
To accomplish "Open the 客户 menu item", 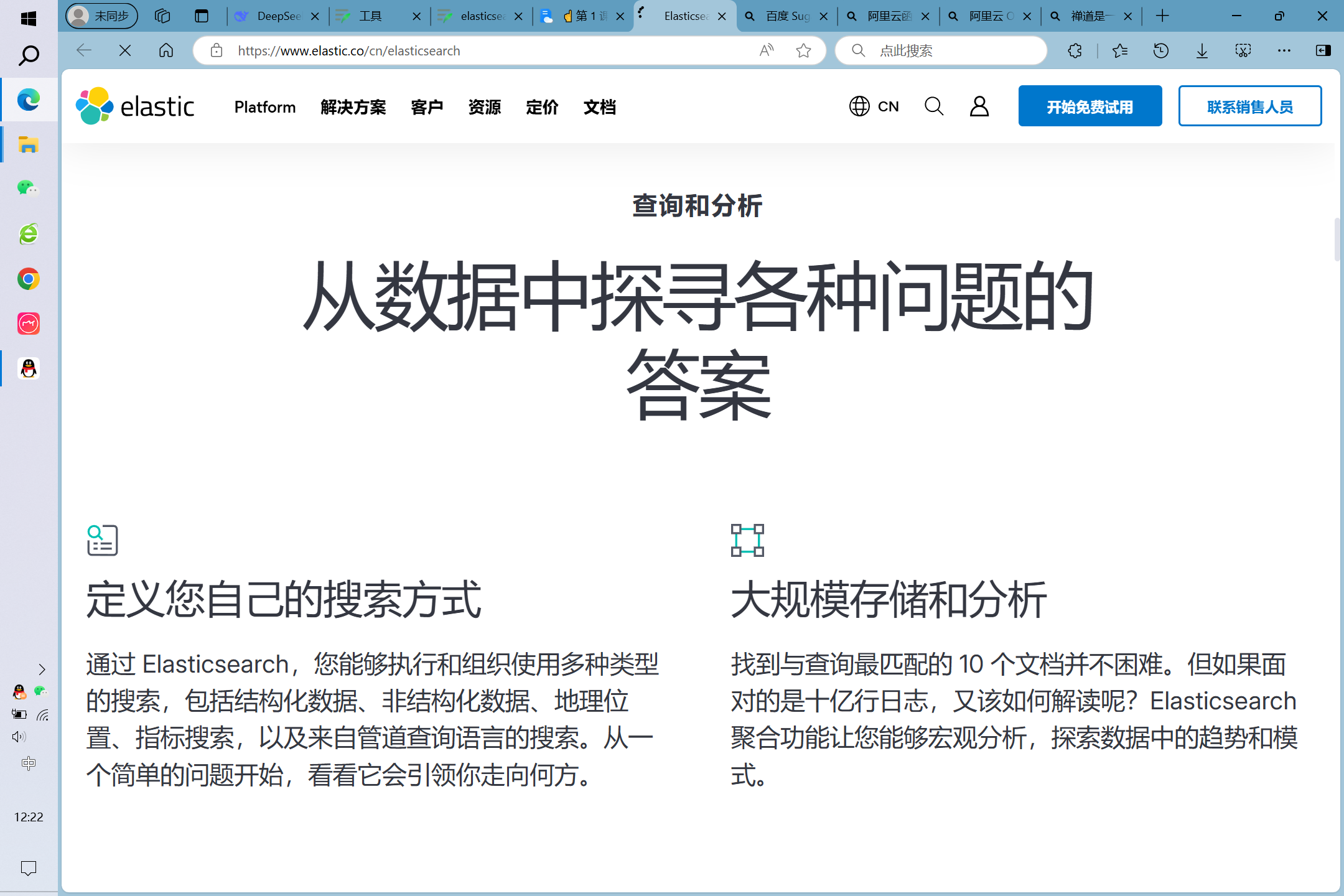I will [427, 107].
